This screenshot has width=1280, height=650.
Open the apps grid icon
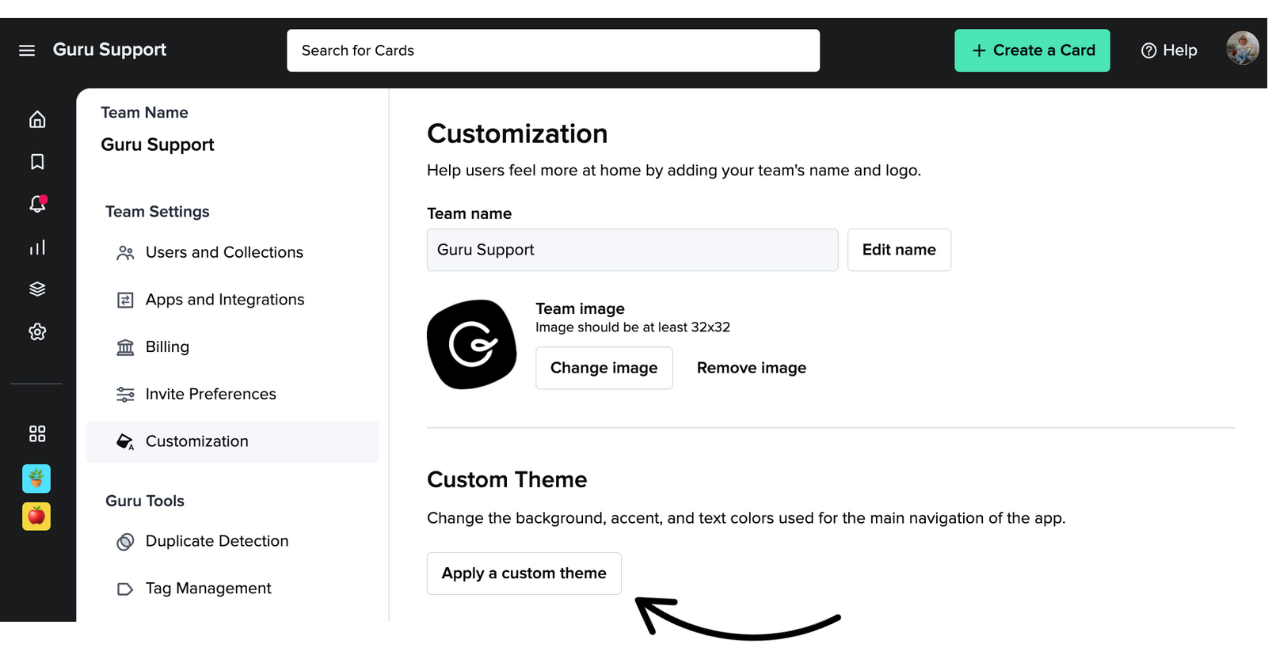pyautogui.click(x=36, y=433)
